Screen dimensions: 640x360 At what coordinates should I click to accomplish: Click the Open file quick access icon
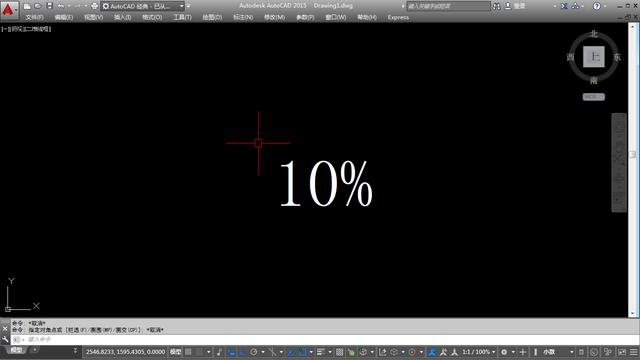pos(38,6)
